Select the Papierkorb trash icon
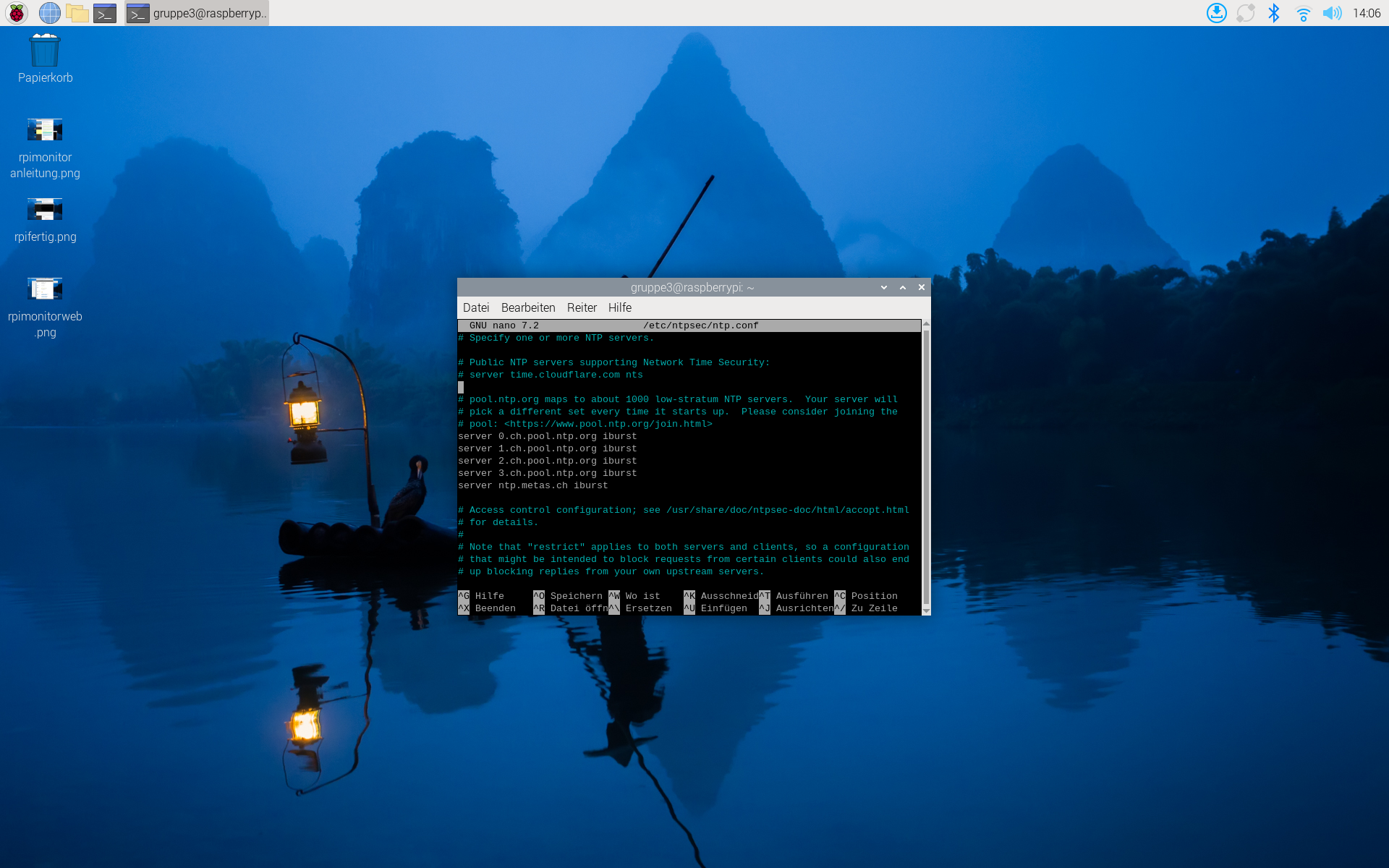The image size is (1389, 868). click(45, 51)
